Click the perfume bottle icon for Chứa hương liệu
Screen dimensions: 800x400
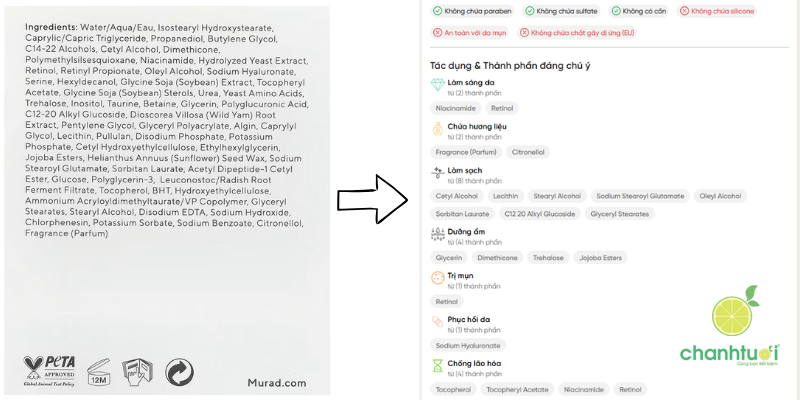437,130
